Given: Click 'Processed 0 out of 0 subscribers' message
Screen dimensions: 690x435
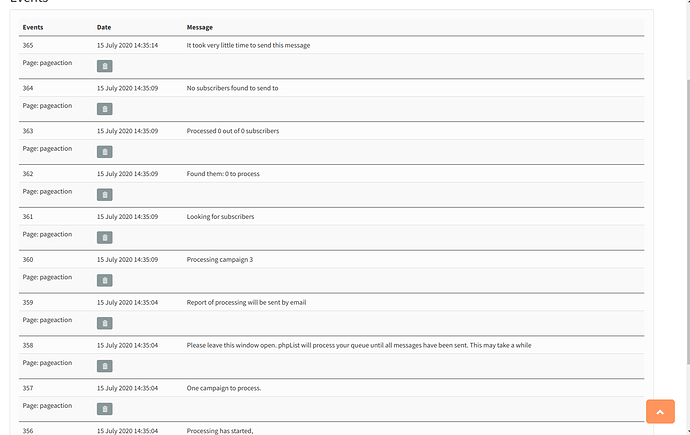Looking at the screenshot, I should [233, 131].
